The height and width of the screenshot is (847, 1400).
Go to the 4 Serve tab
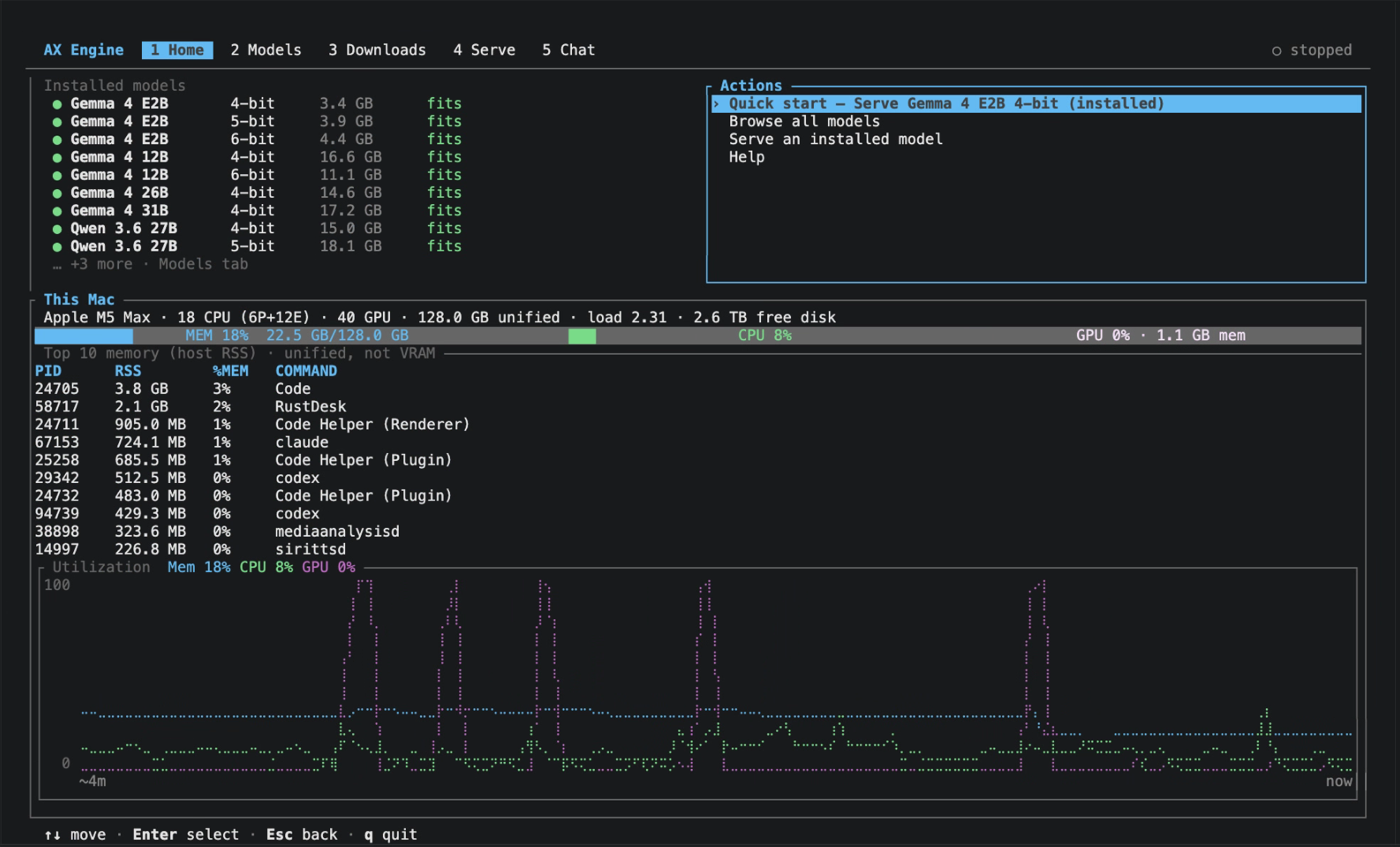pyautogui.click(x=484, y=50)
